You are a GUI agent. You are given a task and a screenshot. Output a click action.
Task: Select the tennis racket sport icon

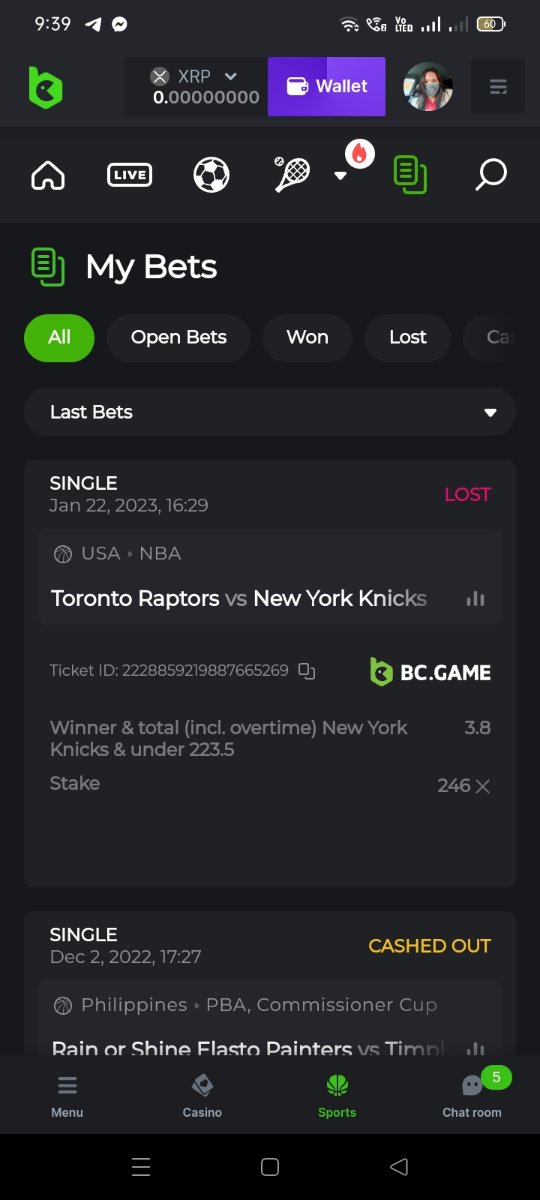pyautogui.click(x=291, y=174)
